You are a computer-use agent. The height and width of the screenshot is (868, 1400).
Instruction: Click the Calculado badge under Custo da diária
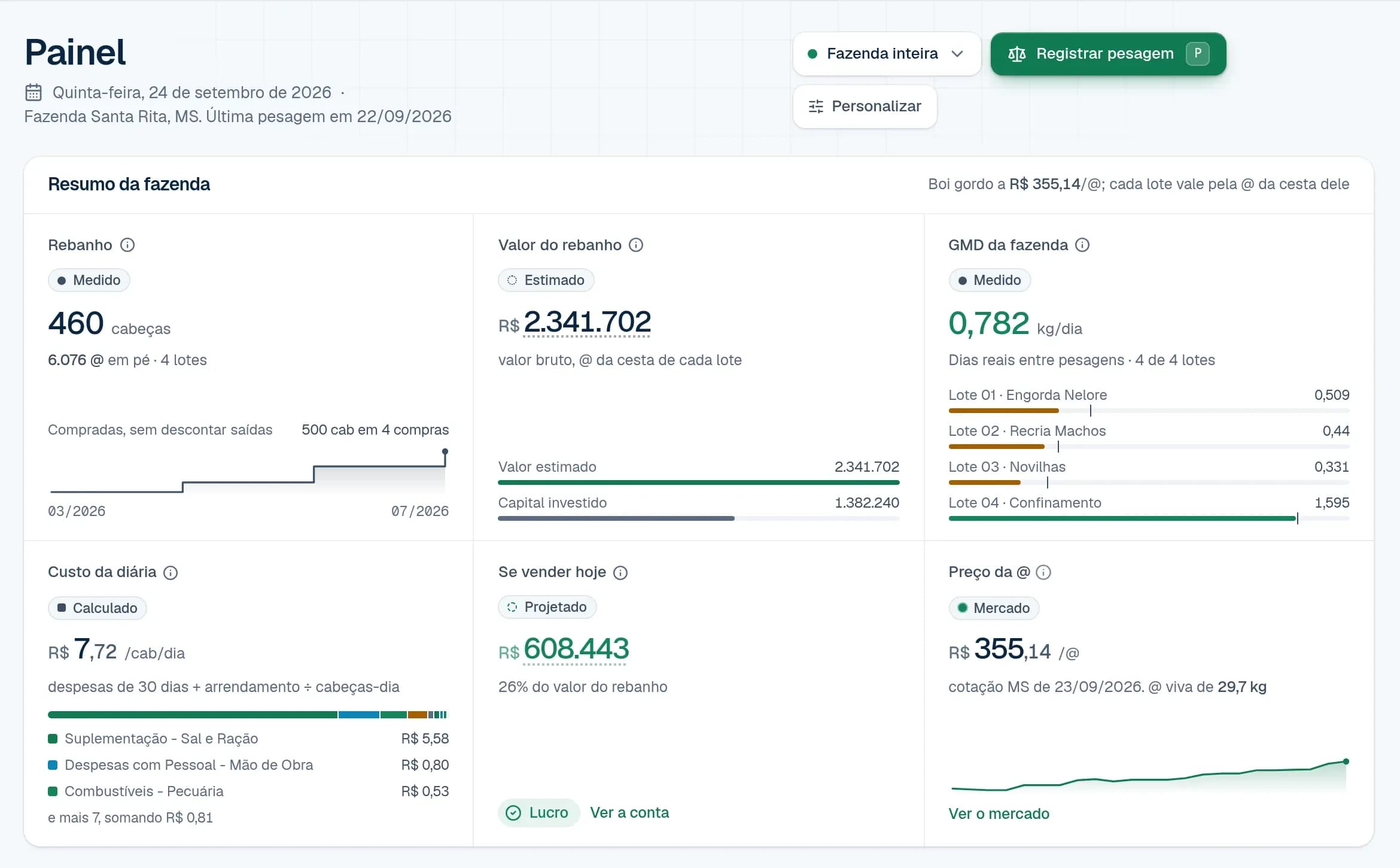coord(98,608)
